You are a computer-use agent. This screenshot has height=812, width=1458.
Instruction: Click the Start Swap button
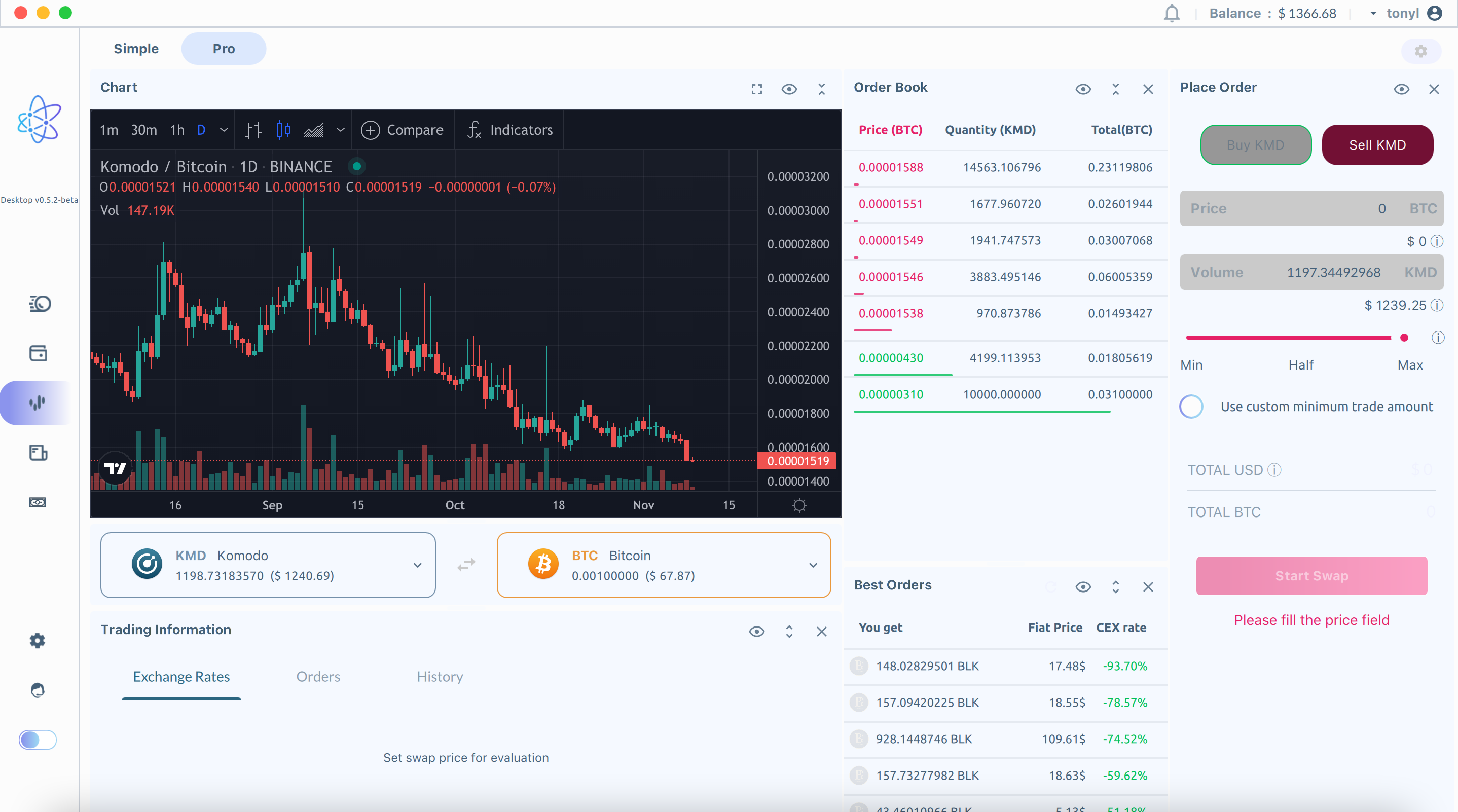pos(1311,575)
